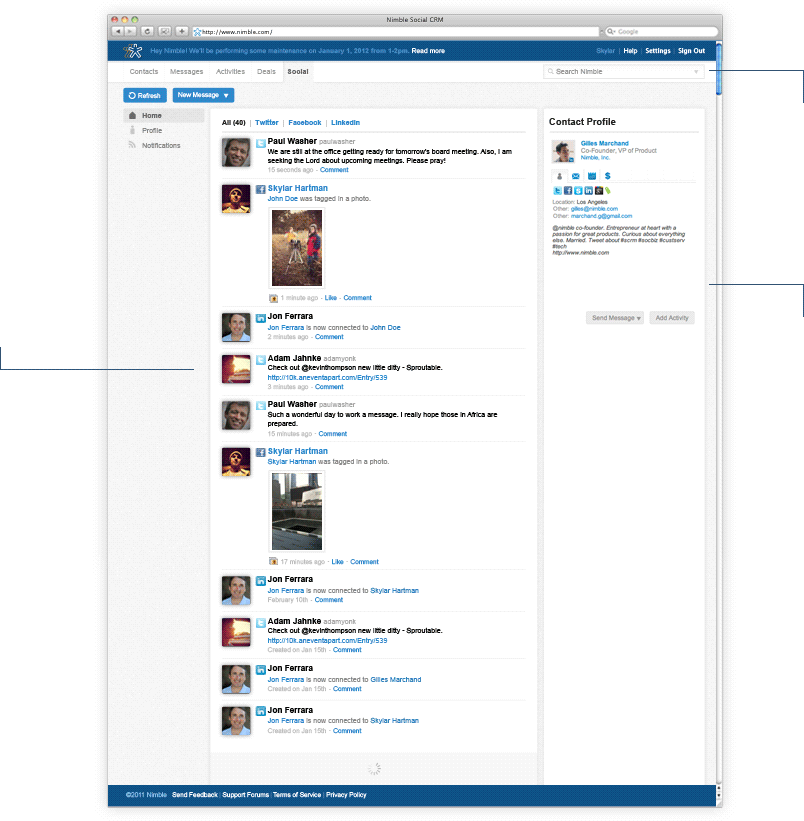
Task: Click Skylar in the header
Action: point(606,51)
